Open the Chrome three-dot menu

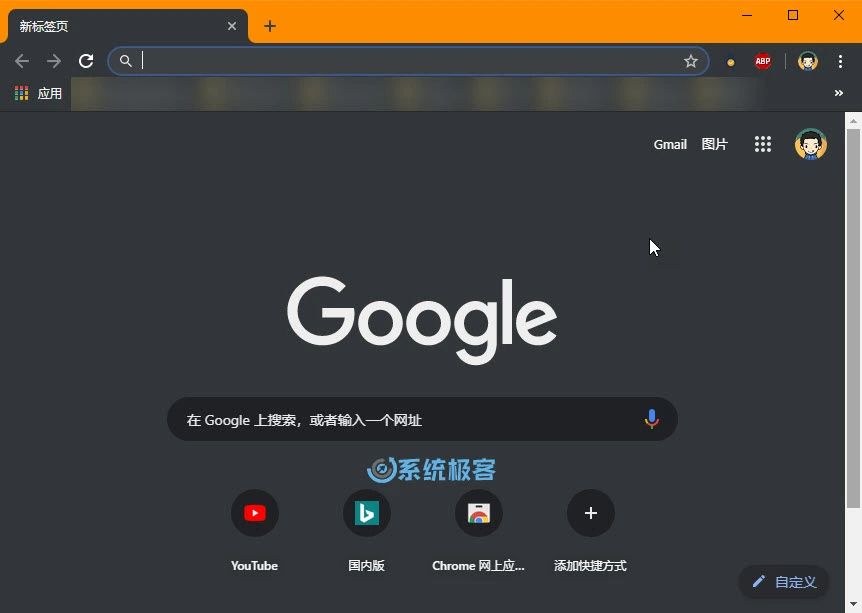[840, 61]
